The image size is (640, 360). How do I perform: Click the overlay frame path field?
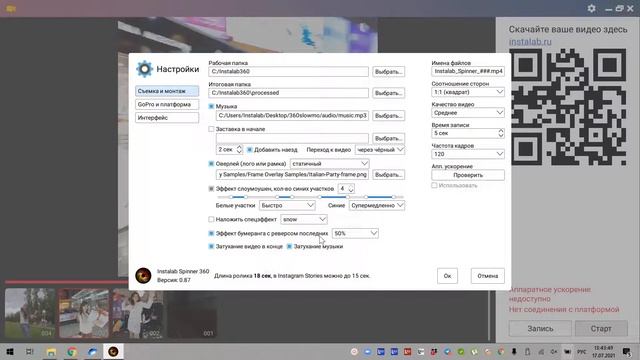(x=292, y=175)
